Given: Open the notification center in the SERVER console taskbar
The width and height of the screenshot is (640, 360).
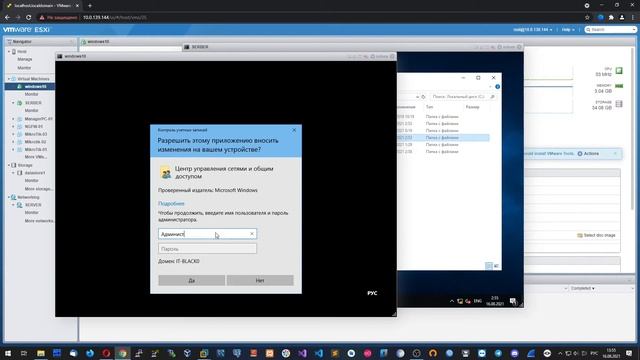Looking at the screenshot, I should click(513, 301).
